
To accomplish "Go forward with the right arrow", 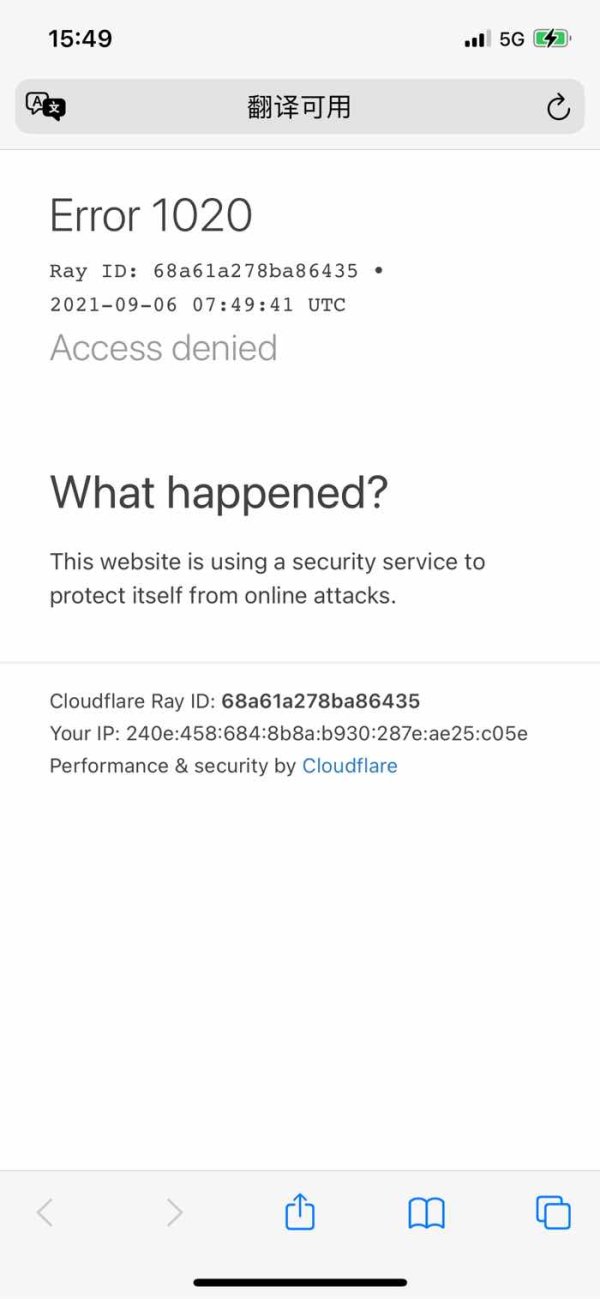I will tap(174, 1212).
